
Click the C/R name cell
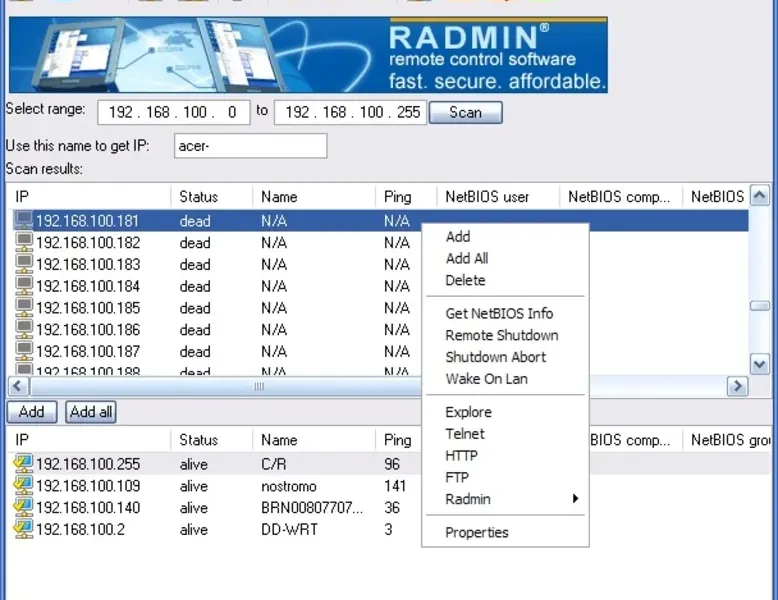[x=274, y=464]
